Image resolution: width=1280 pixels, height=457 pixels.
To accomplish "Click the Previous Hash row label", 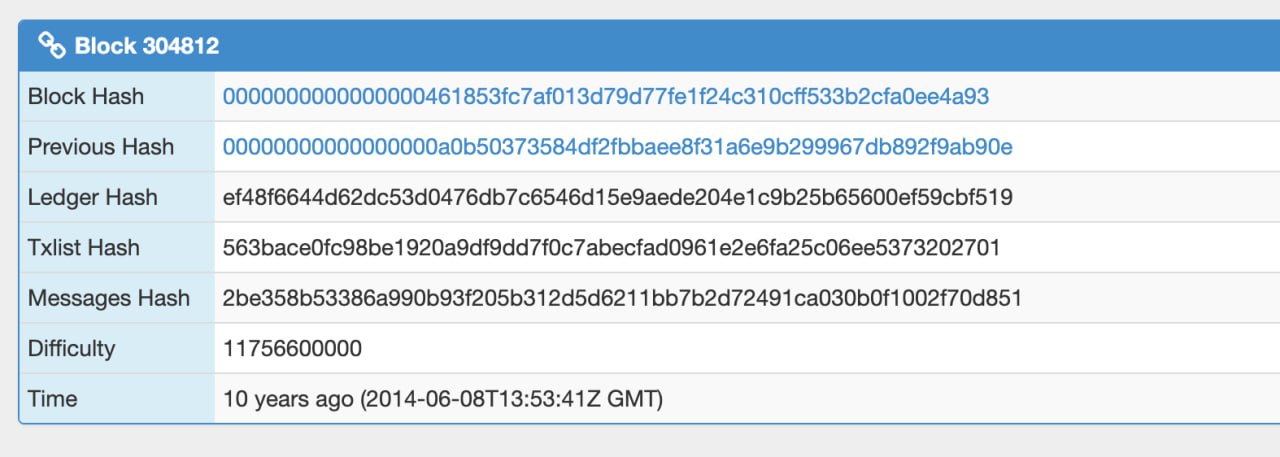I will pyautogui.click(x=101, y=147).
